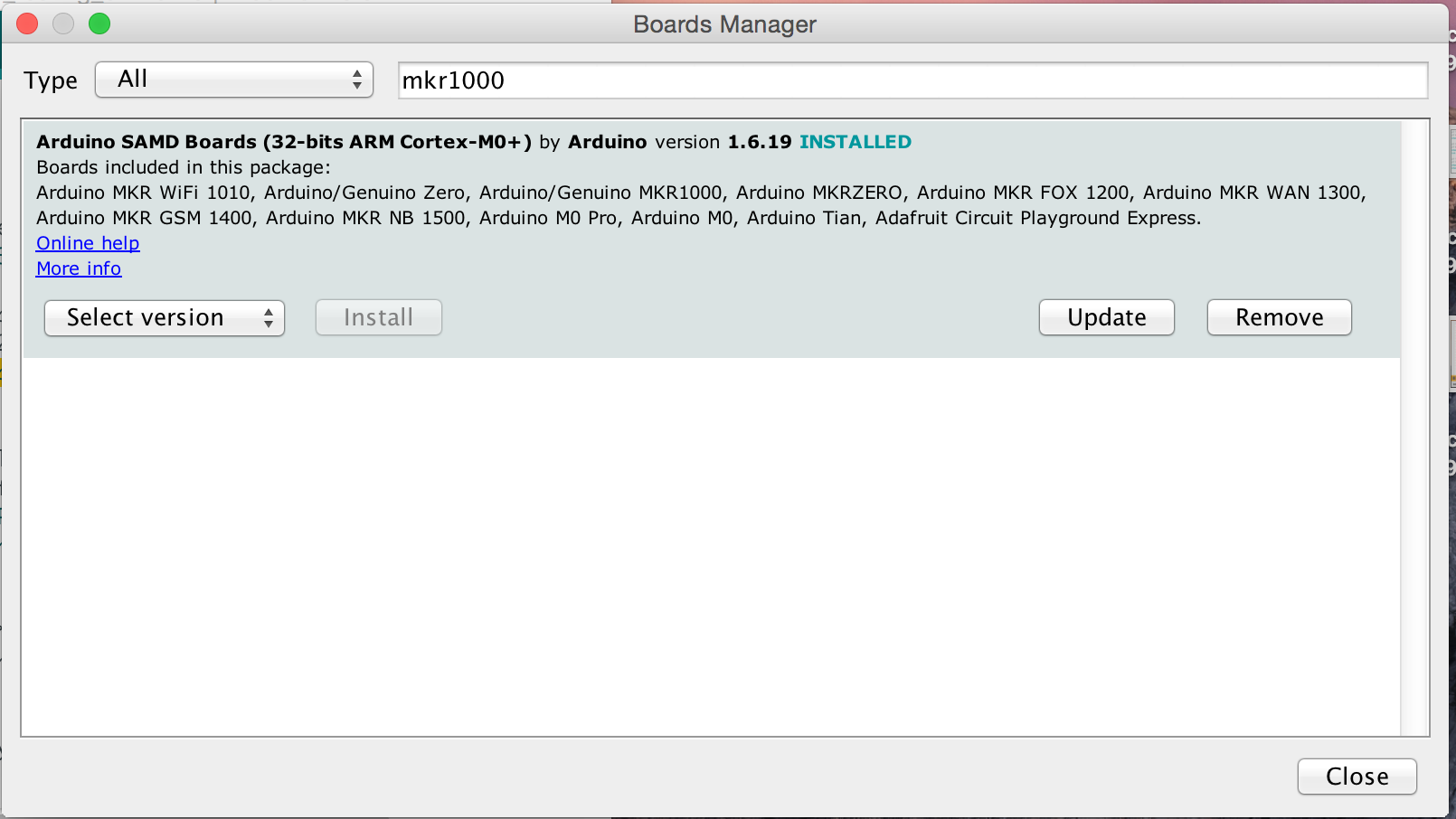Close the Boards Manager dialog
The image size is (1456, 819).
point(1357,777)
